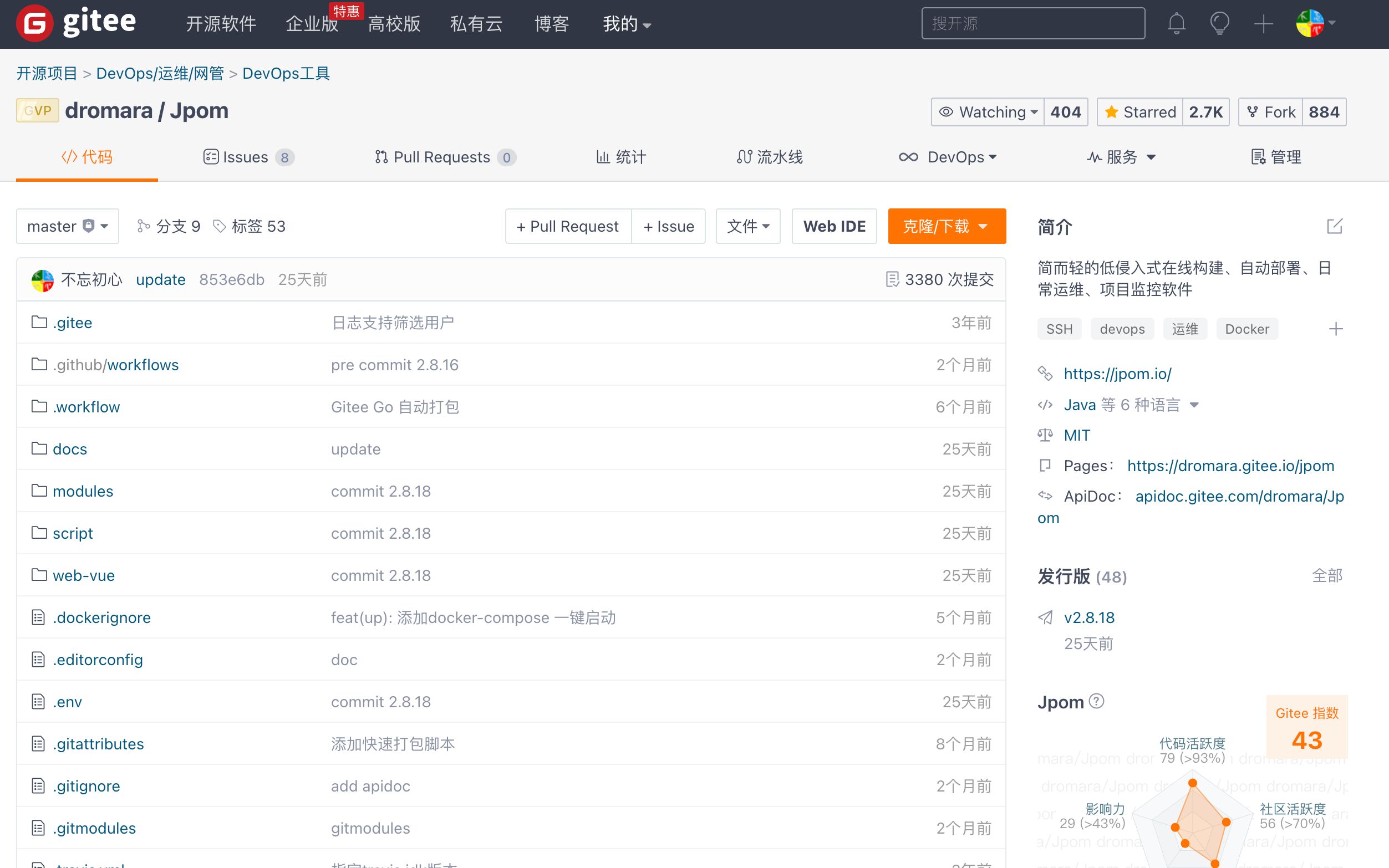Viewport: 1389px width, 868px height.
Task: Click the Docker topic tag
Action: click(1246, 329)
